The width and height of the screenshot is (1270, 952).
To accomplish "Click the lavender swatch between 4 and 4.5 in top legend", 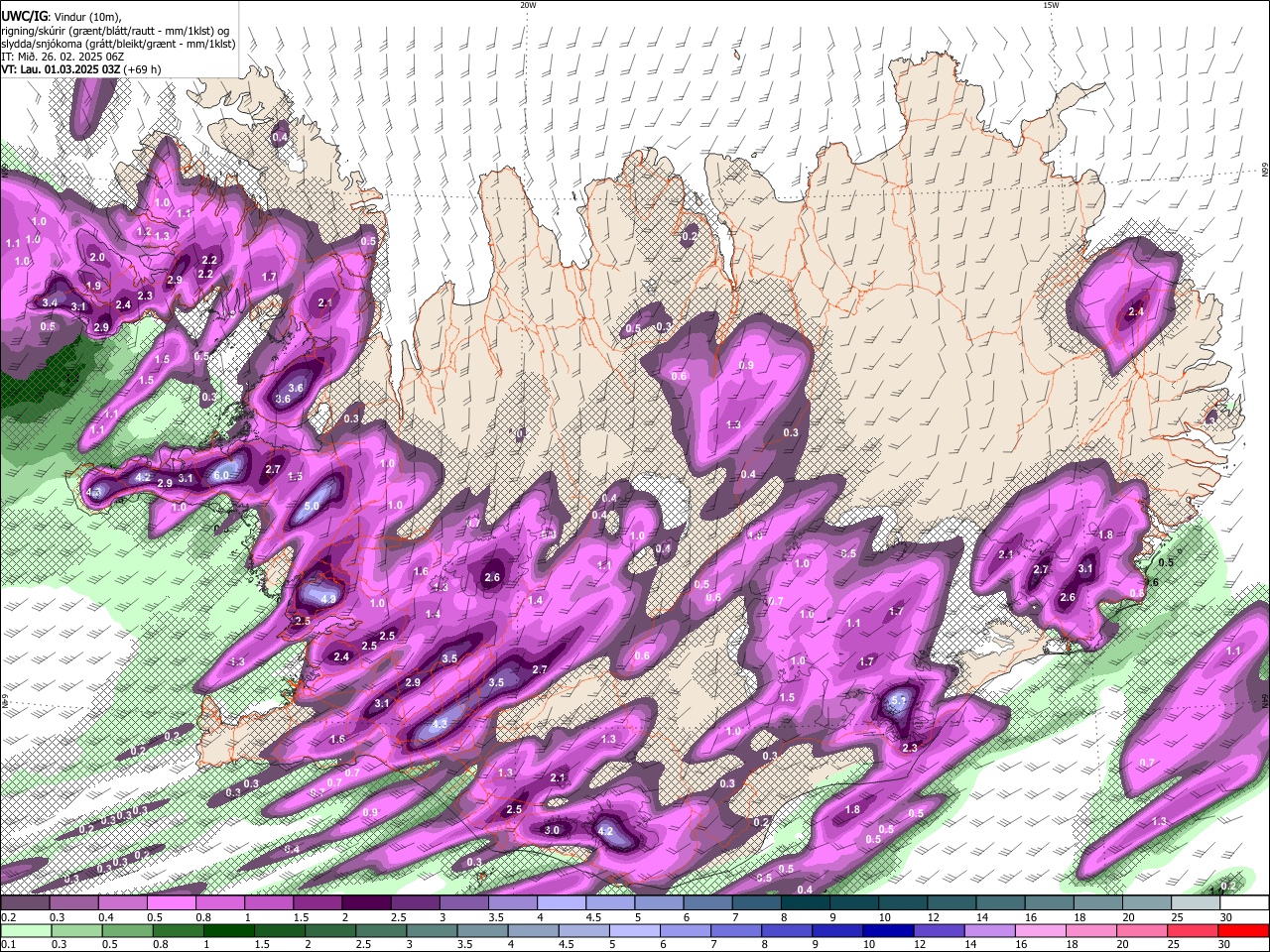I will (x=562, y=902).
